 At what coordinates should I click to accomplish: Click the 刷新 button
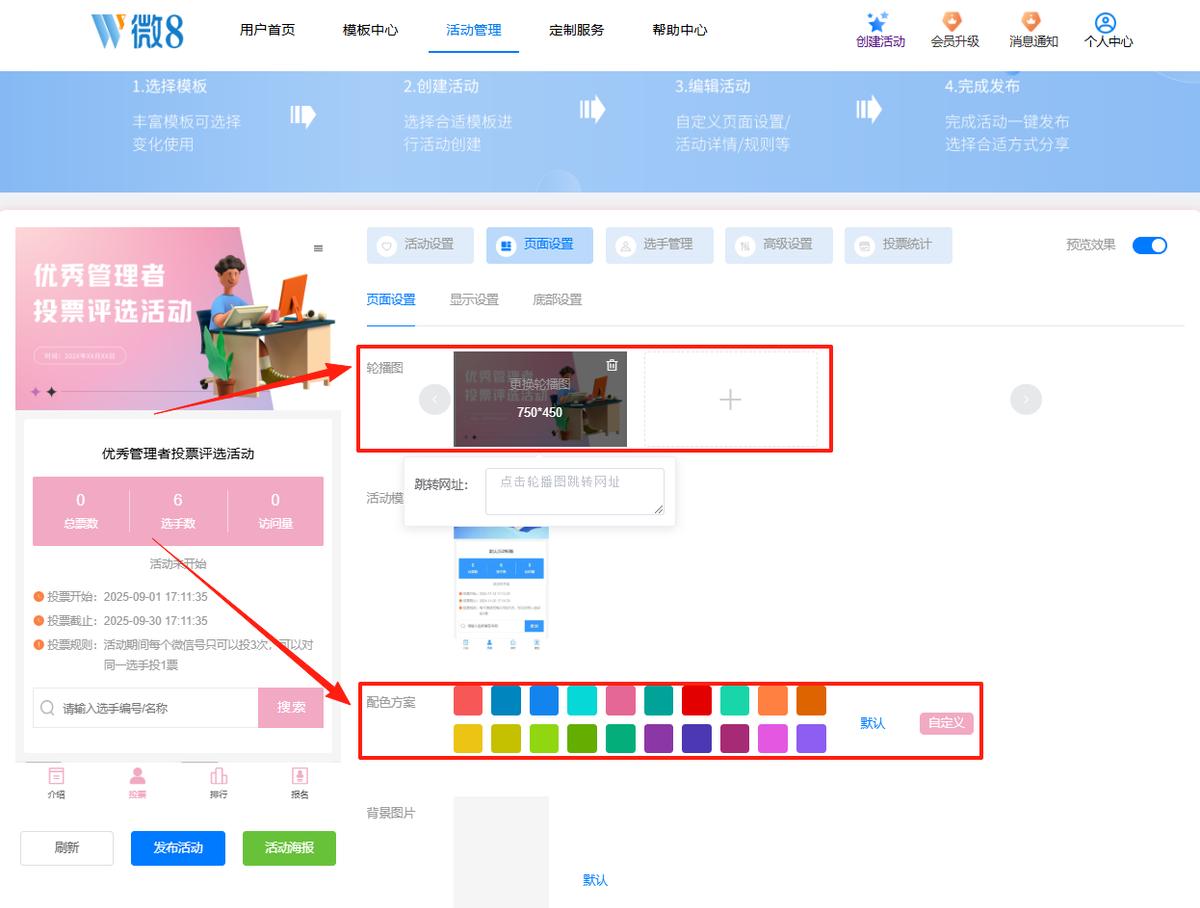(67, 848)
